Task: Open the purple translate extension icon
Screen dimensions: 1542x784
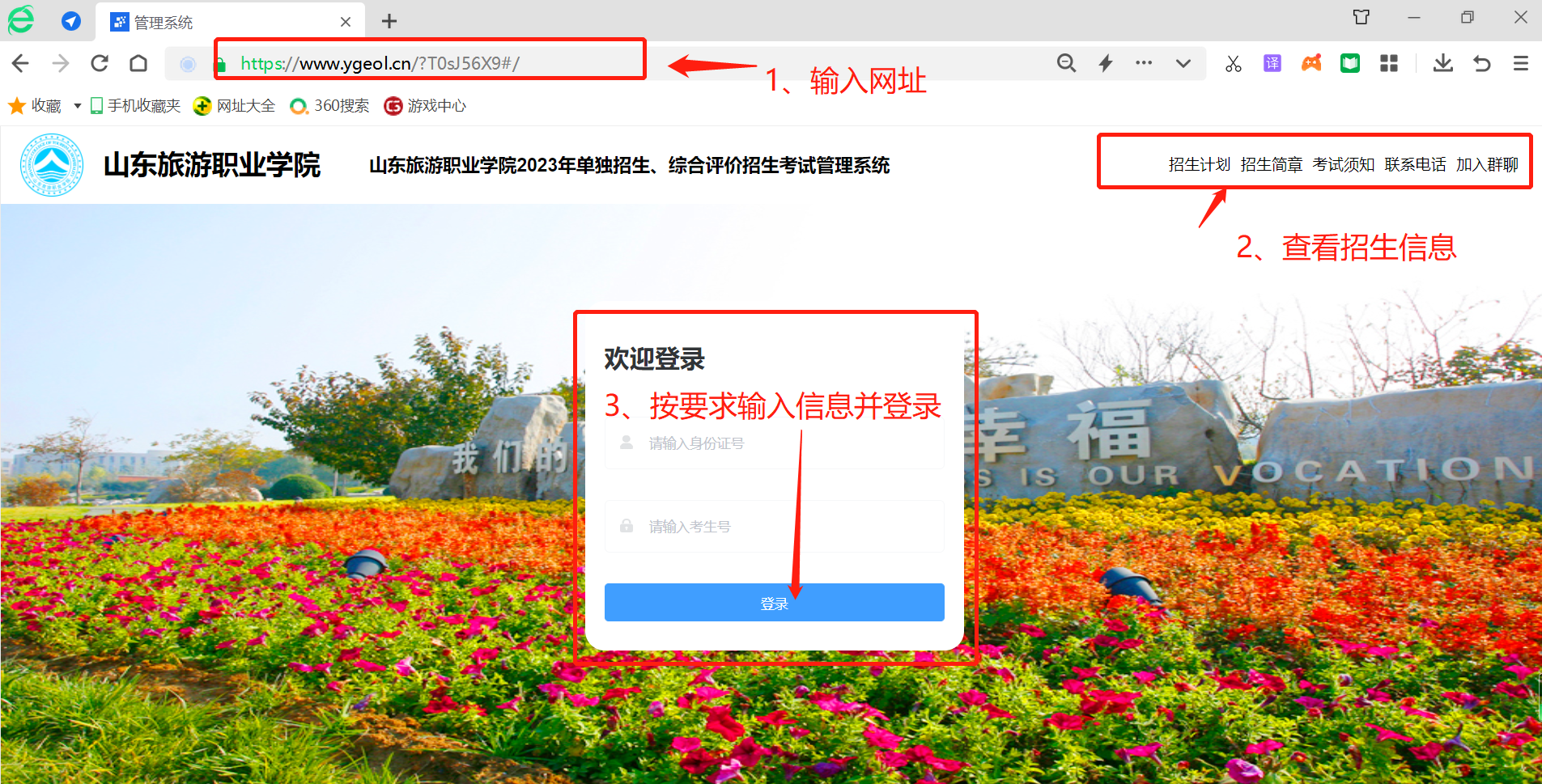Action: [1272, 63]
